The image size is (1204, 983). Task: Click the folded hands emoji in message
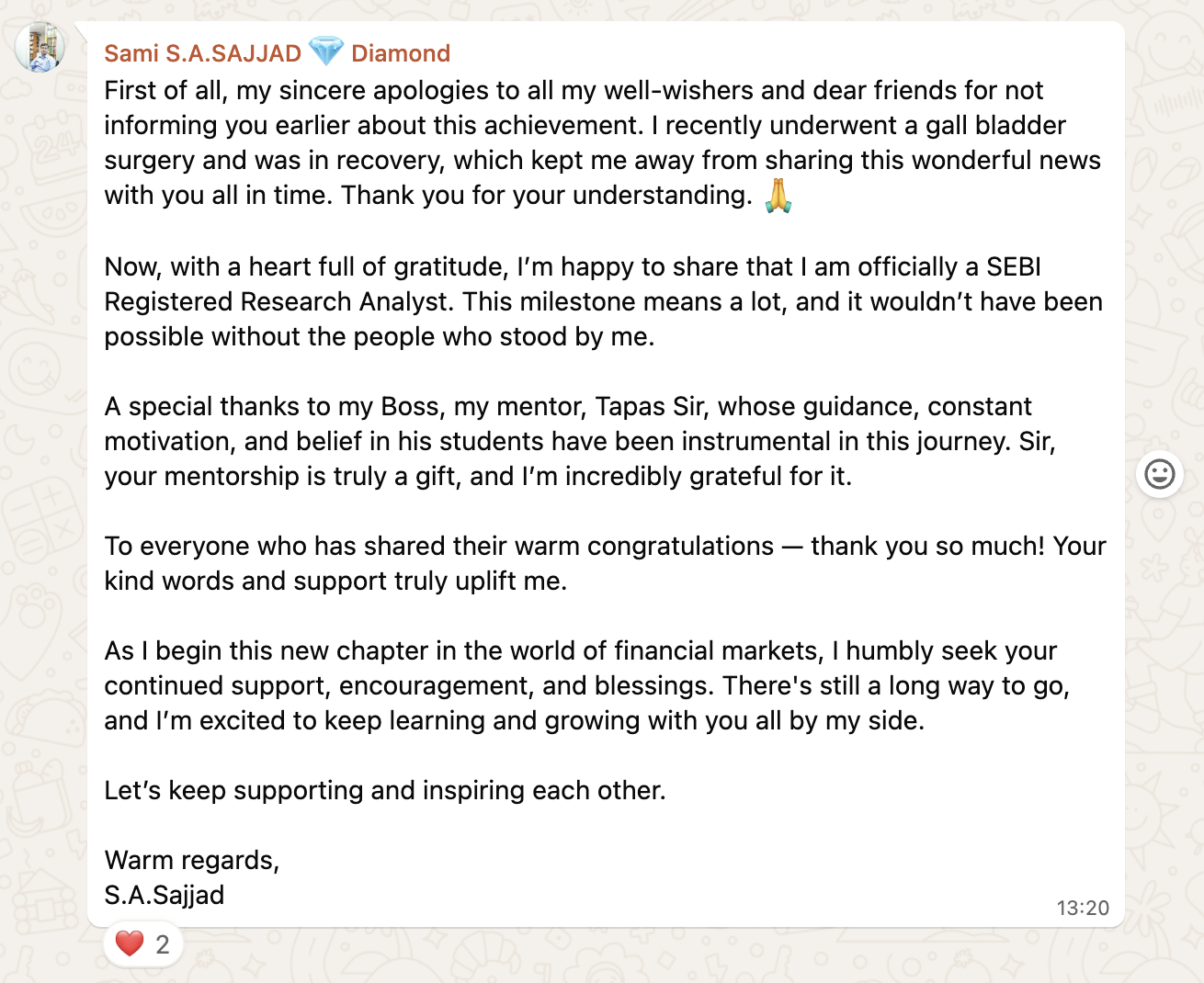[778, 195]
